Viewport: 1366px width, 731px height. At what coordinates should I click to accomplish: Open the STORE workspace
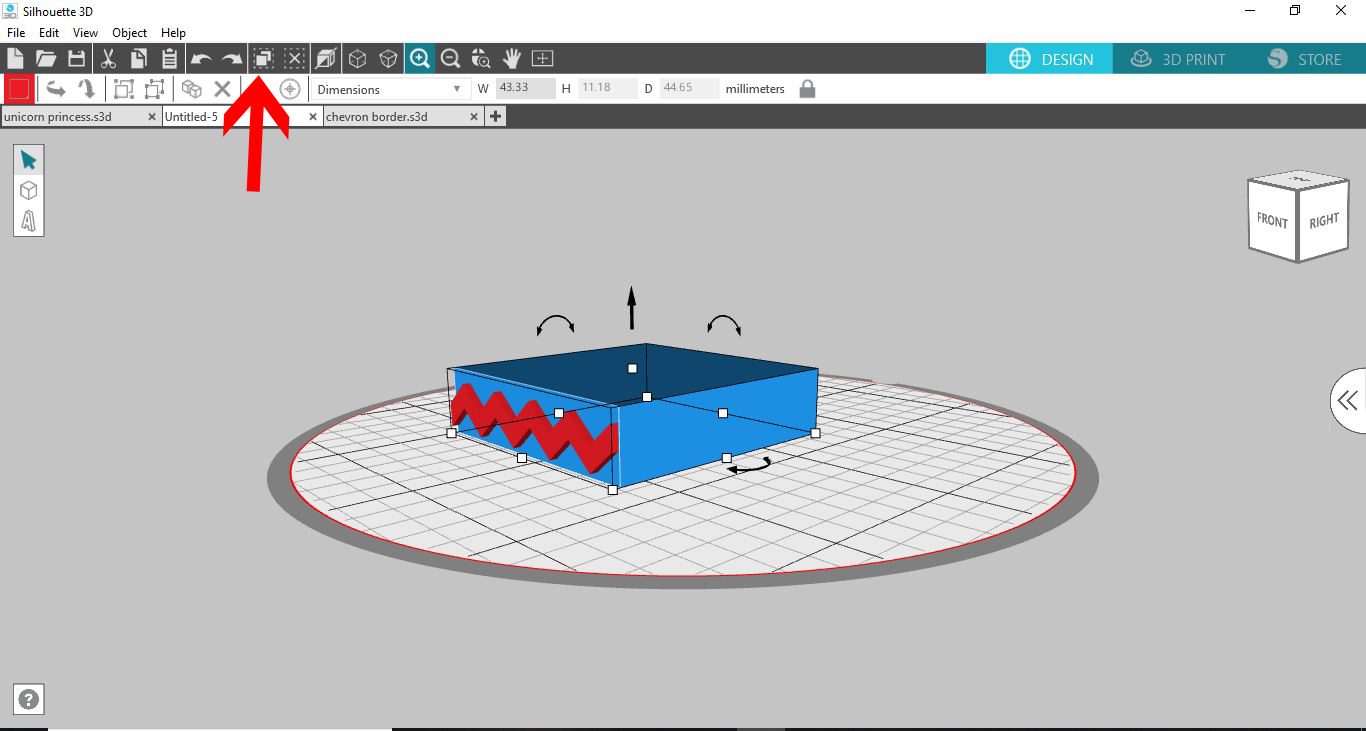tap(1305, 59)
